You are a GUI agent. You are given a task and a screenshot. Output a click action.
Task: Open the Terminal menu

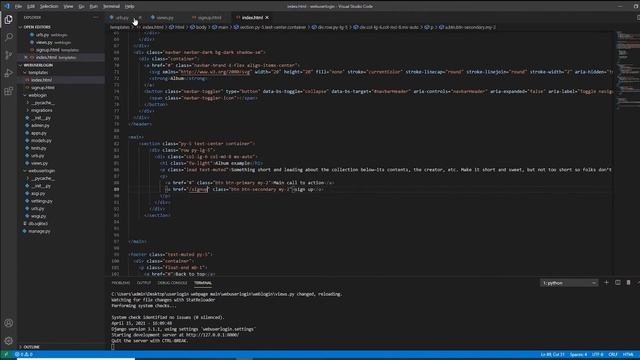111,6
